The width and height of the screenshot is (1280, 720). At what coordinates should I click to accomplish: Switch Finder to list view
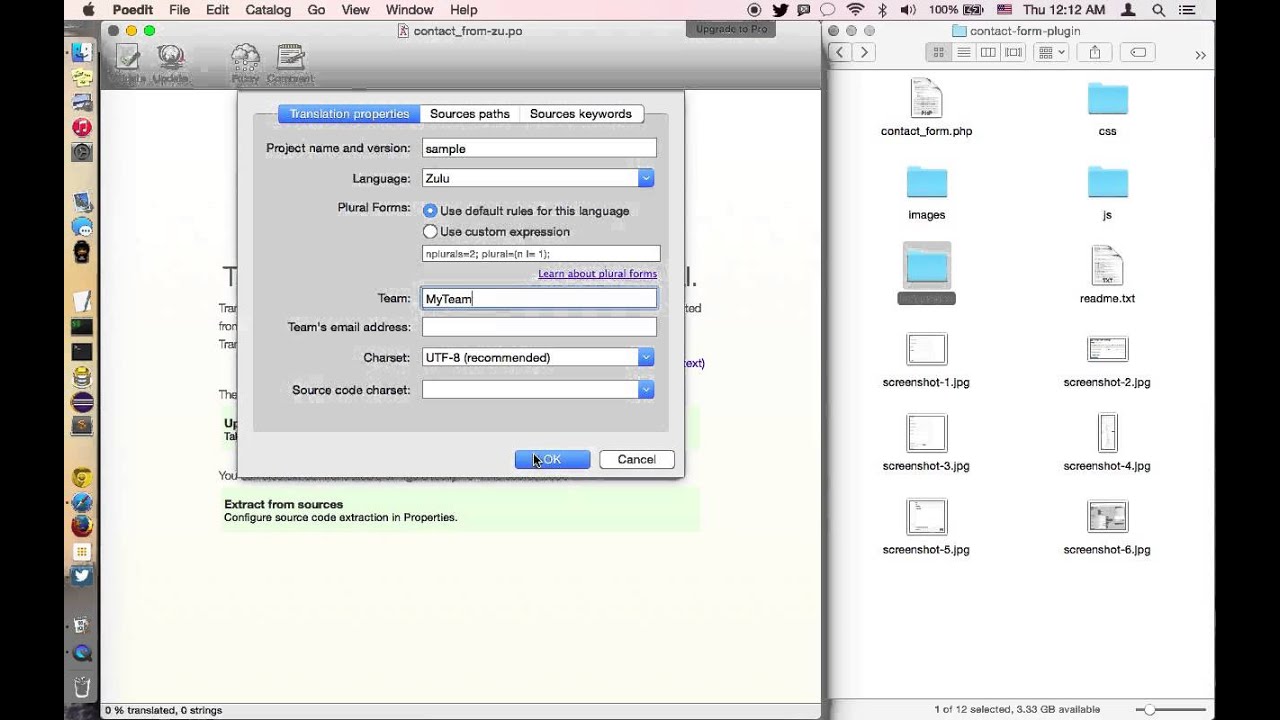[x=964, y=52]
